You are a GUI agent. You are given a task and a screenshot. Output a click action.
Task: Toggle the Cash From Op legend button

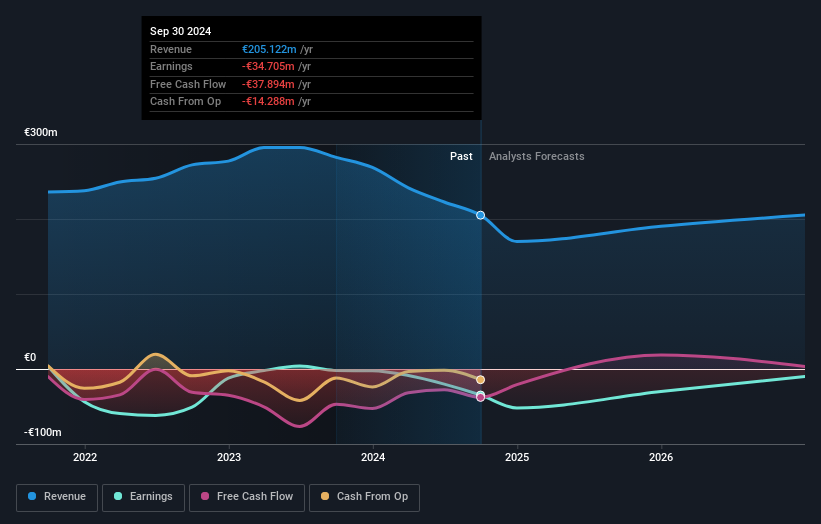click(x=364, y=497)
